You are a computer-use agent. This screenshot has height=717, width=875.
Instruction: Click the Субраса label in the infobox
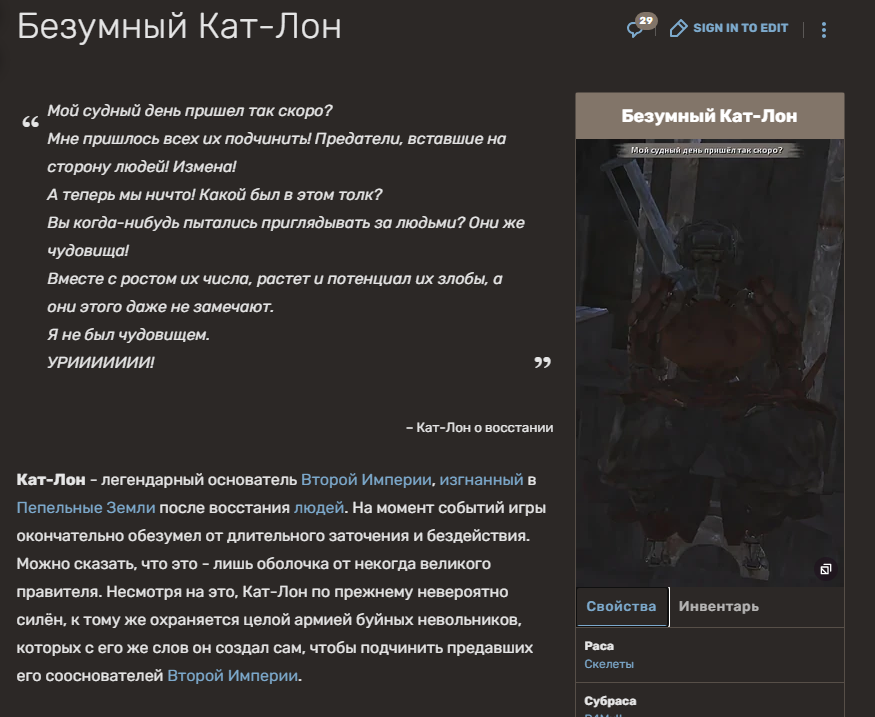pyautogui.click(x=610, y=701)
